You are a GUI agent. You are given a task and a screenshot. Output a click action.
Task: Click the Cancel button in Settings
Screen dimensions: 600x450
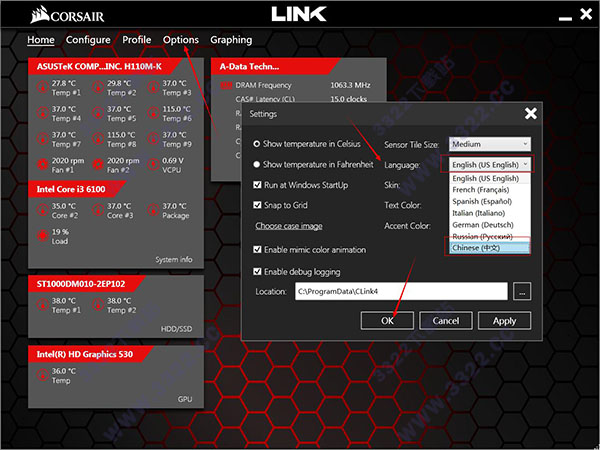coord(446,321)
